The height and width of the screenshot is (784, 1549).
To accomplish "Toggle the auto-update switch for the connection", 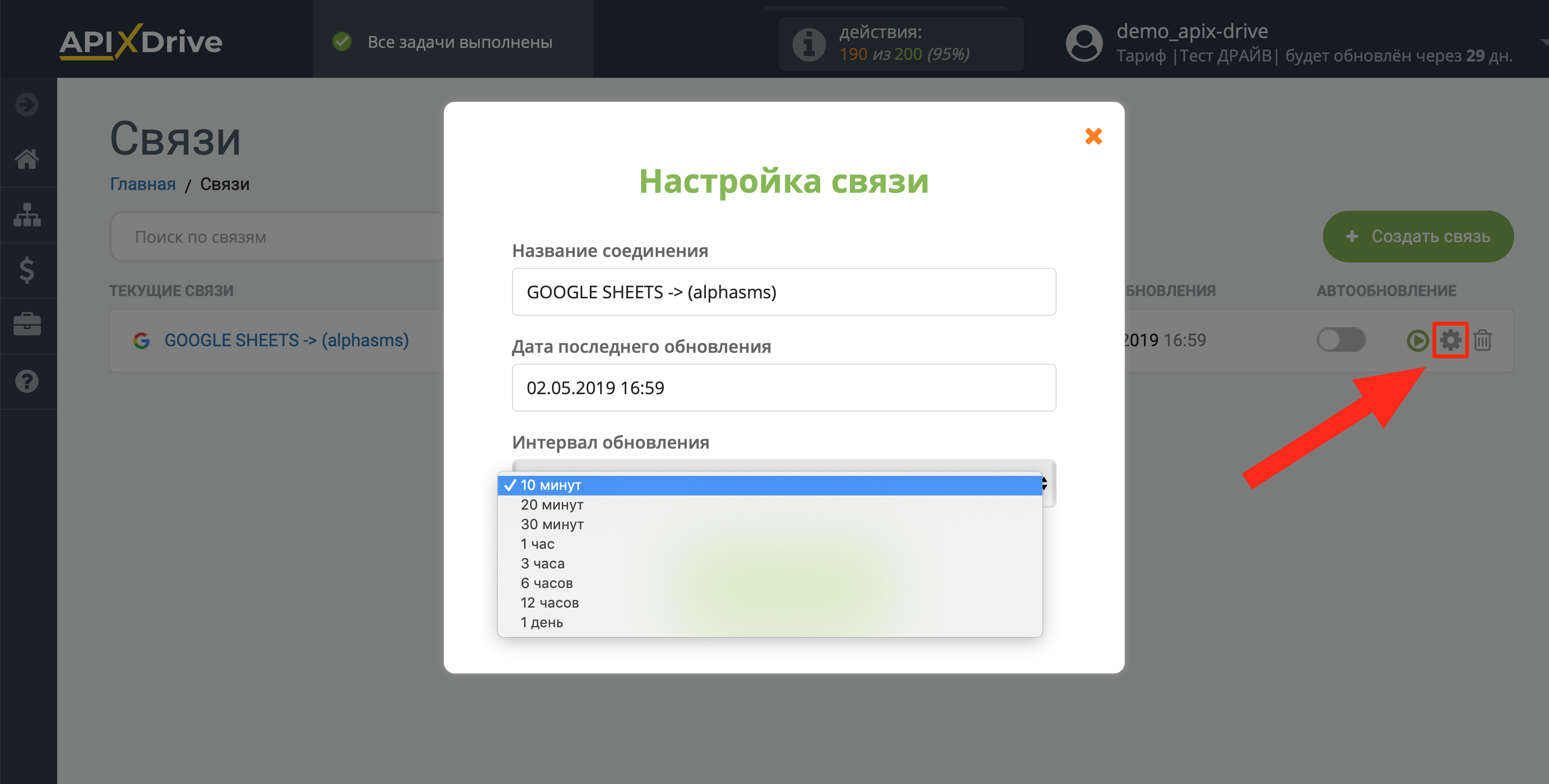I will [x=1341, y=340].
